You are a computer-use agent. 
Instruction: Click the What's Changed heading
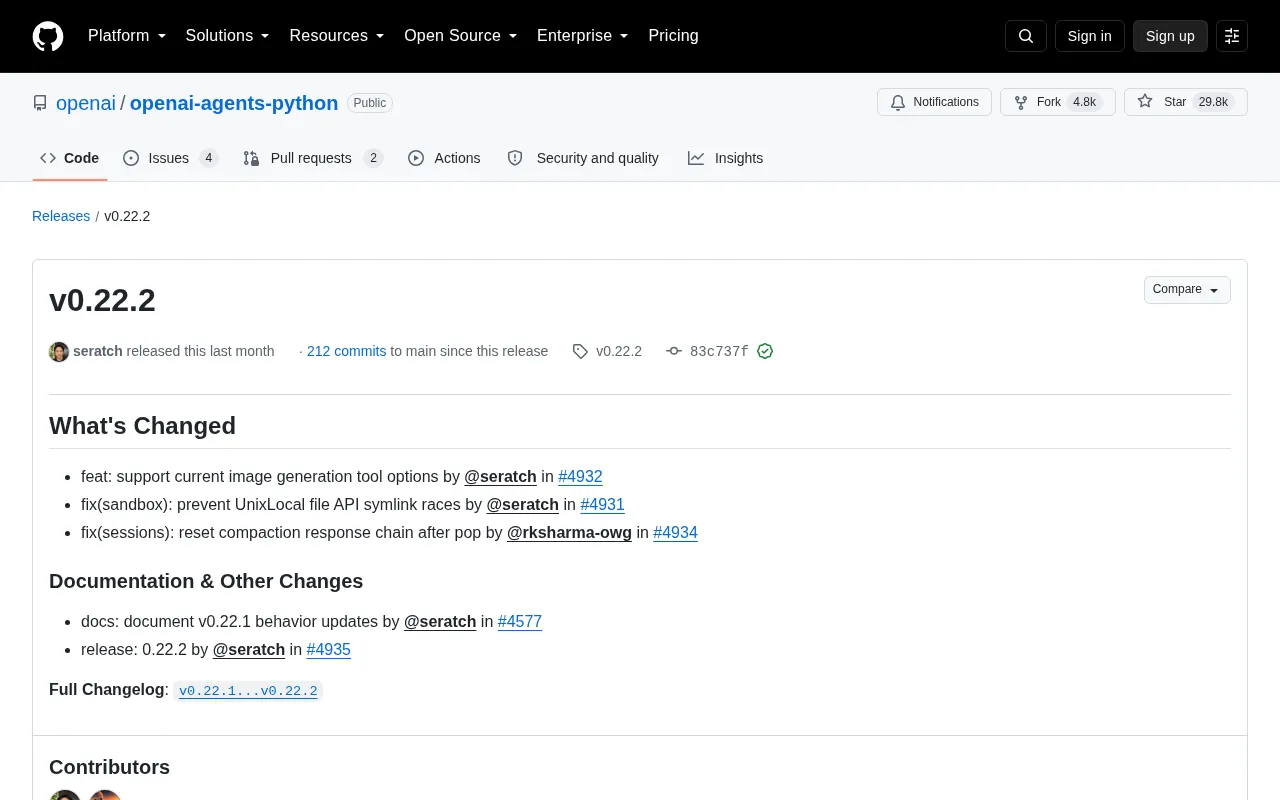[142, 426]
